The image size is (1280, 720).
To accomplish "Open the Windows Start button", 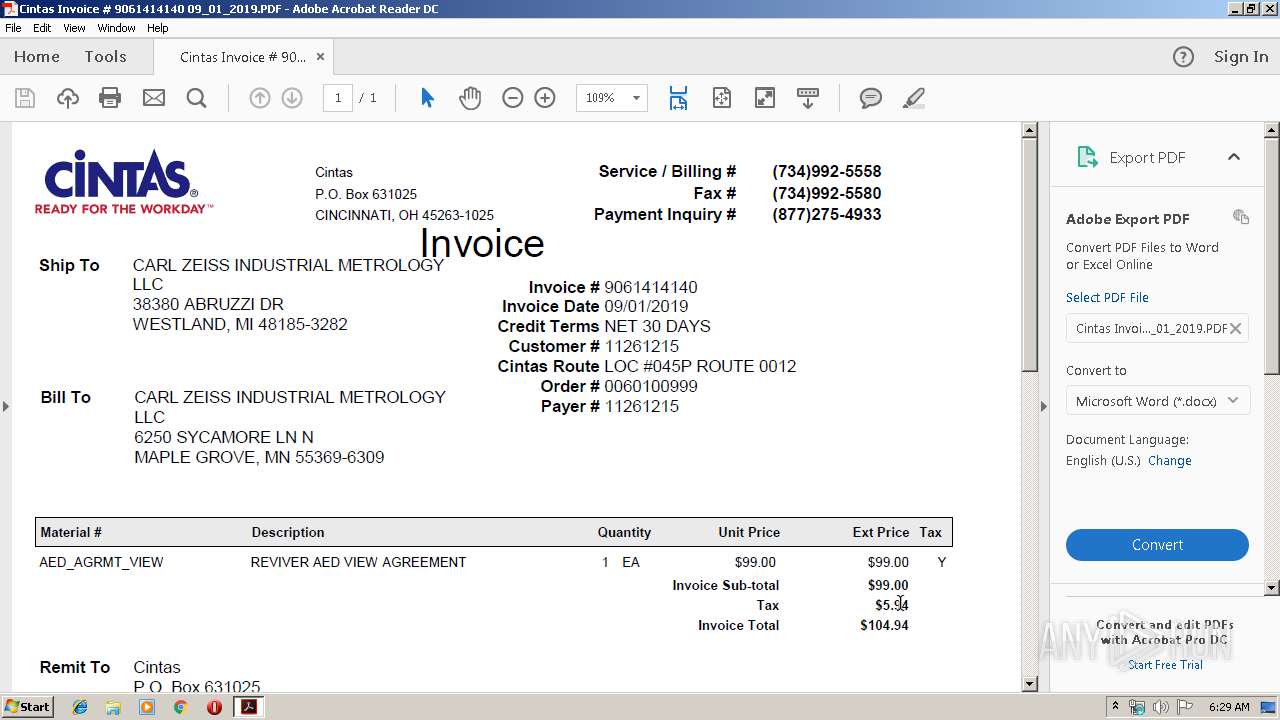I will coord(27,707).
